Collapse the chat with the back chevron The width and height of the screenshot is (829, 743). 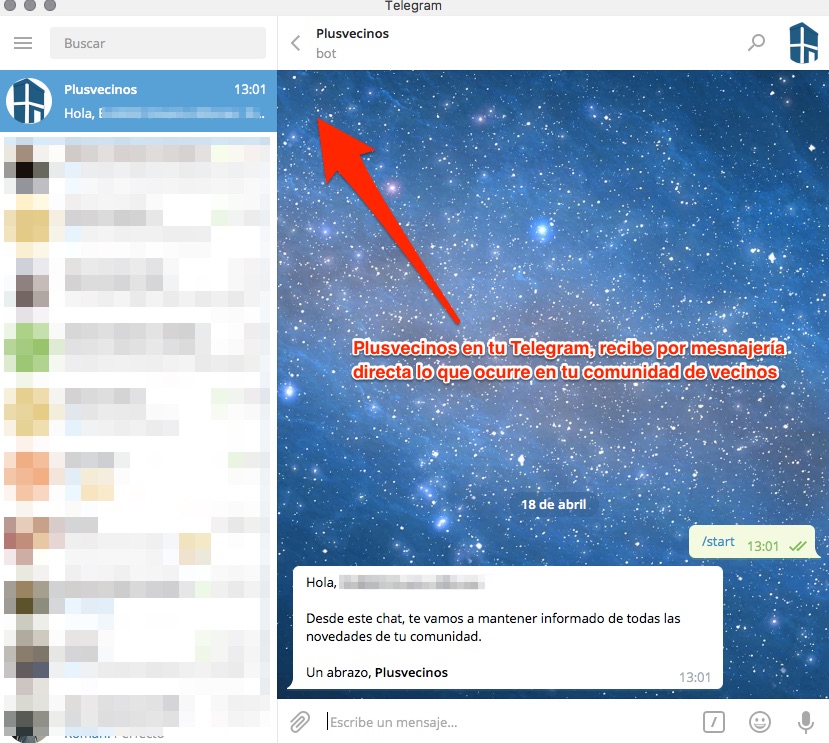click(295, 42)
